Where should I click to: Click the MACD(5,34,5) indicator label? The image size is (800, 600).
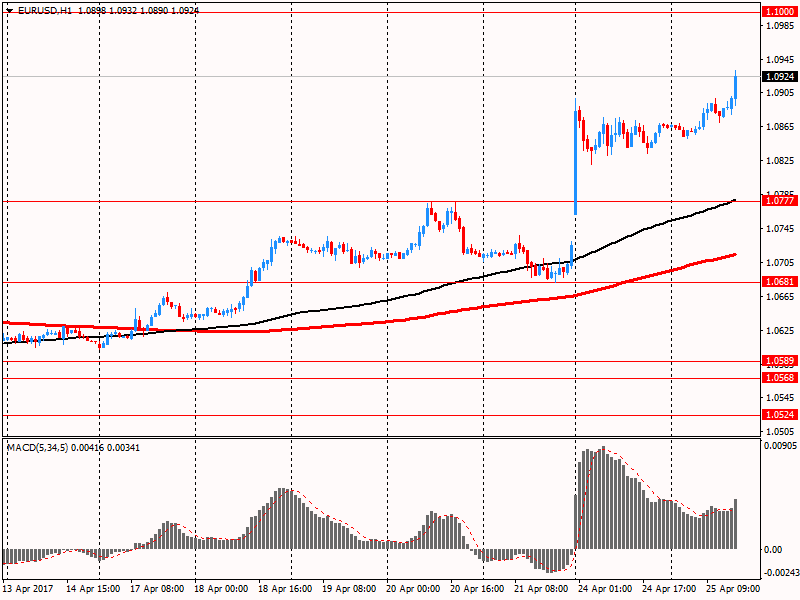(37, 447)
